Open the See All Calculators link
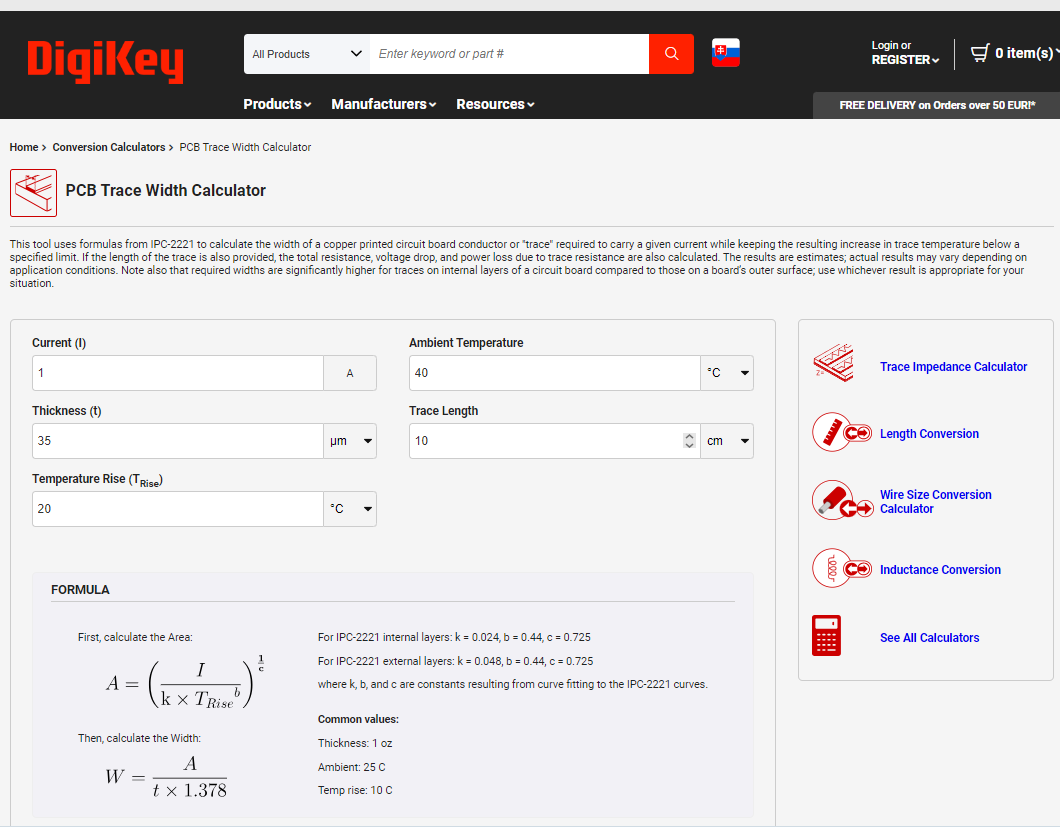 [929, 638]
